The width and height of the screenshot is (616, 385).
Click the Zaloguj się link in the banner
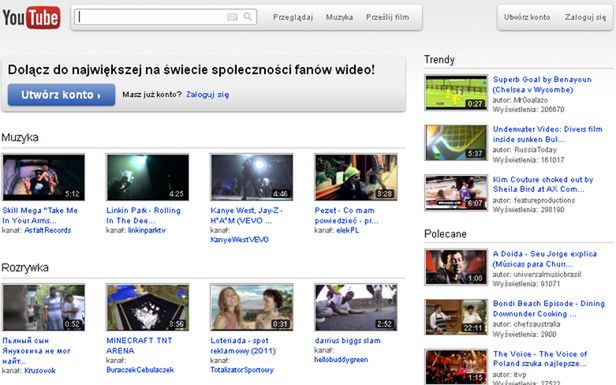(207, 95)
